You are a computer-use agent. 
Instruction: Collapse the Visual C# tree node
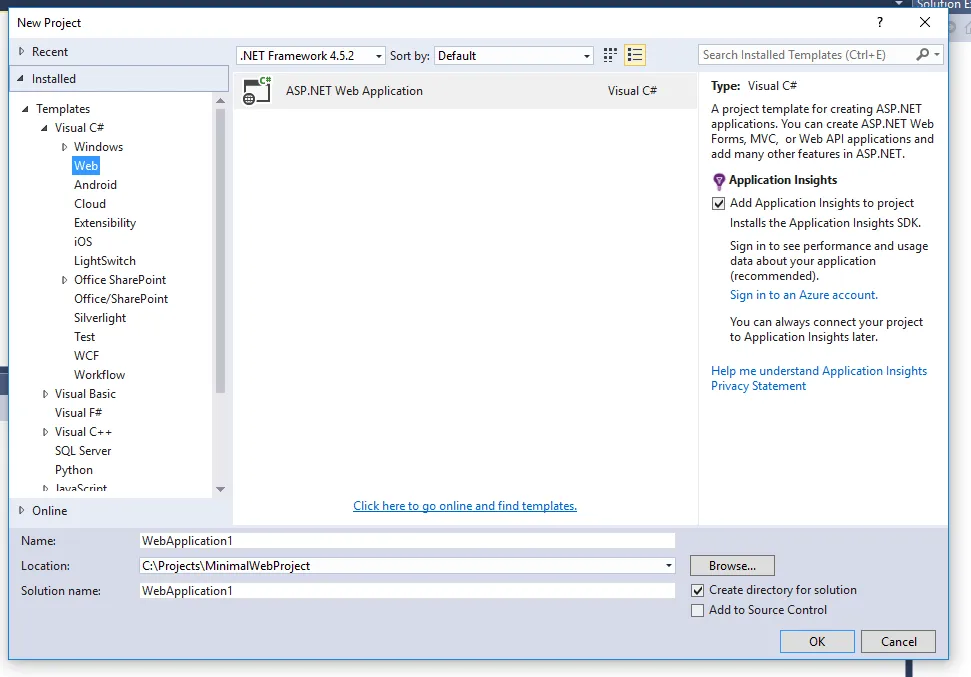click(45, 128)
